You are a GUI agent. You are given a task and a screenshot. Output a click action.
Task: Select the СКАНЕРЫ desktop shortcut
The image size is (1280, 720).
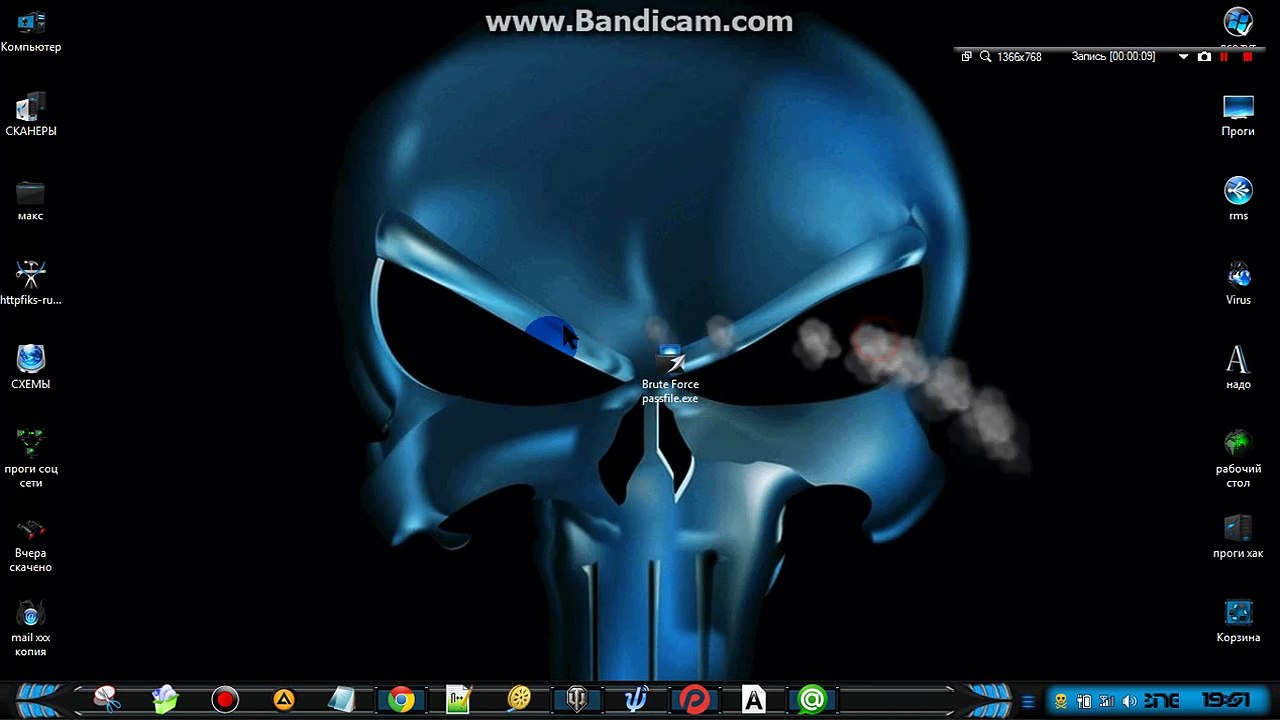click(x=30, y=115)
